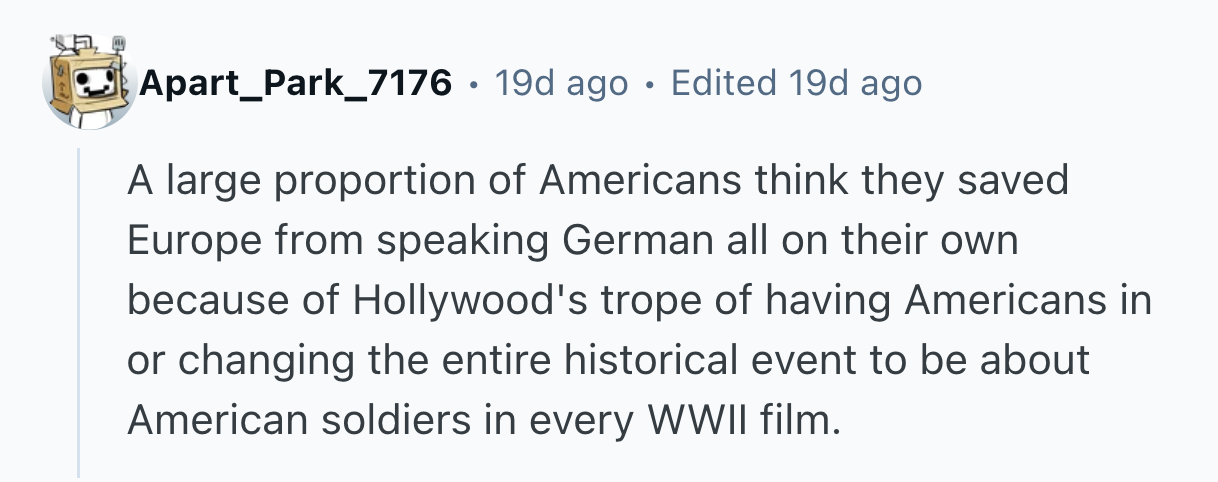Screen dimensions: 1218x482
Task: Click the Apart_Park_7176 robot avatar
Action: 89,82
